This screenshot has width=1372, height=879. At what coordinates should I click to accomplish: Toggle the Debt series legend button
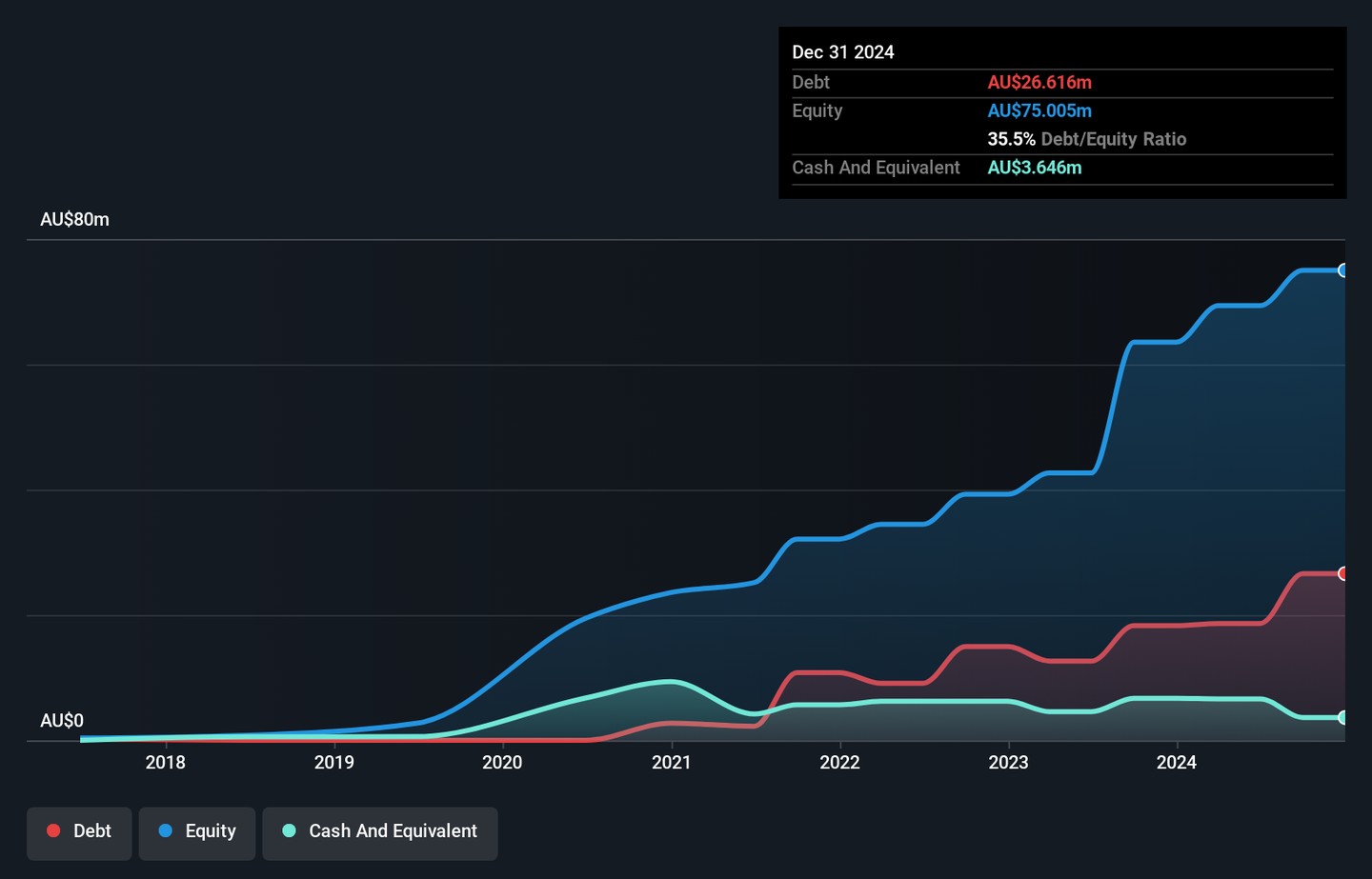79,832
